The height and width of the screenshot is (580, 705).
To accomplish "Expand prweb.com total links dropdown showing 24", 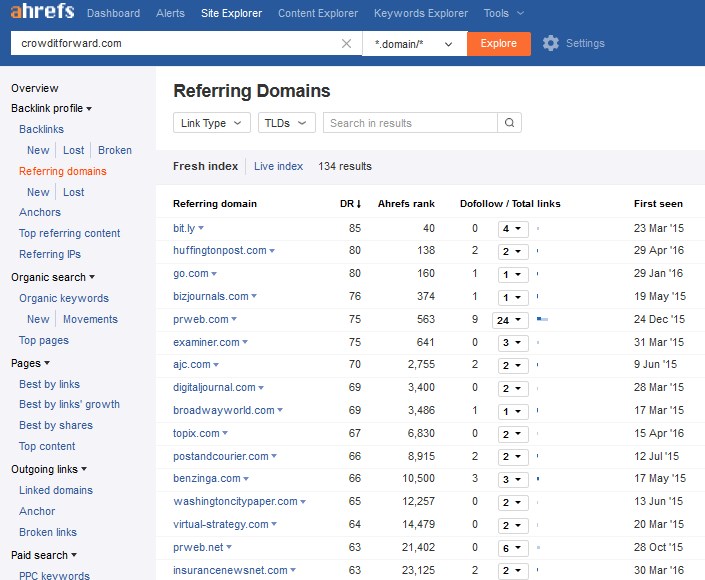I will [510, 320].
